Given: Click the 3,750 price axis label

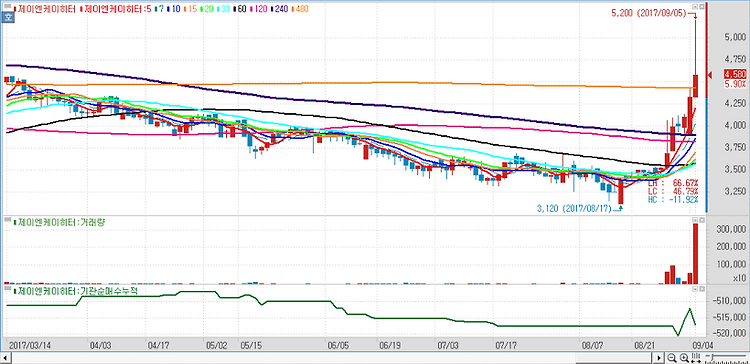Looking at the screenshot, I should 736,147.
